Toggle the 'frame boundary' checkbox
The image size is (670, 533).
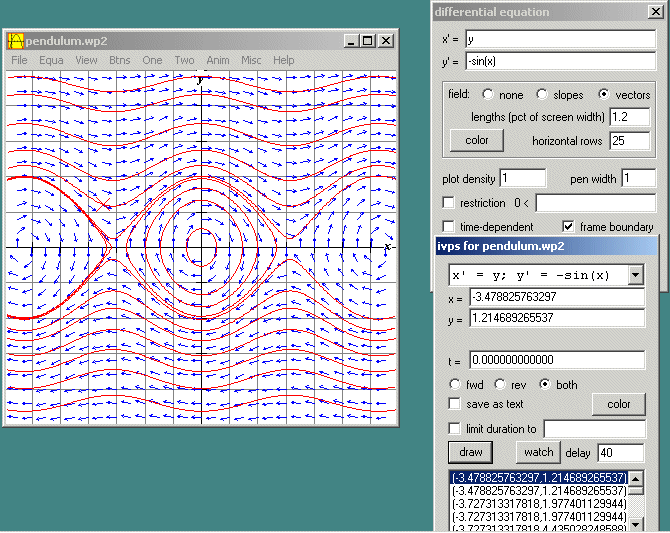569,227
